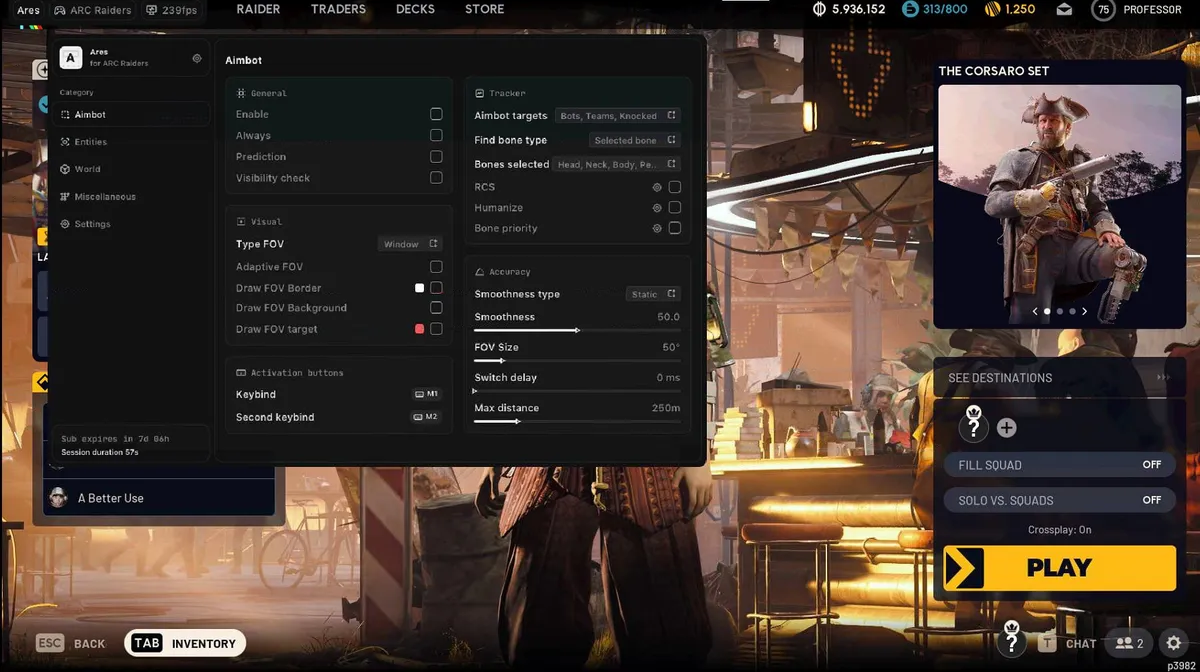Toggle the Prediction checkbox
This screenshot has height=672, width=1200.
coord(436,157)
